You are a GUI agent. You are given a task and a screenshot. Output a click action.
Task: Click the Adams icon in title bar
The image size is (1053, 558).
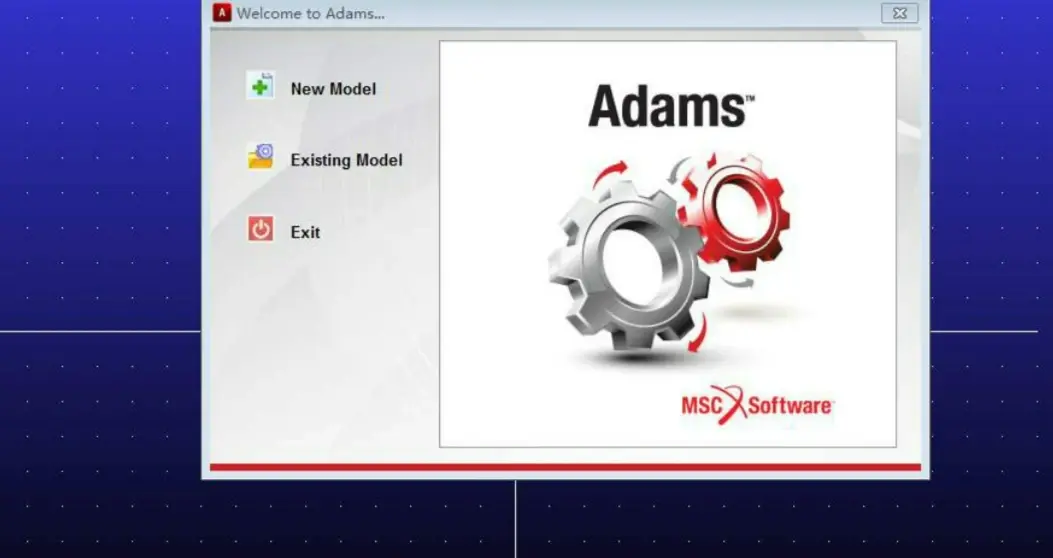(x=222, y=12)
